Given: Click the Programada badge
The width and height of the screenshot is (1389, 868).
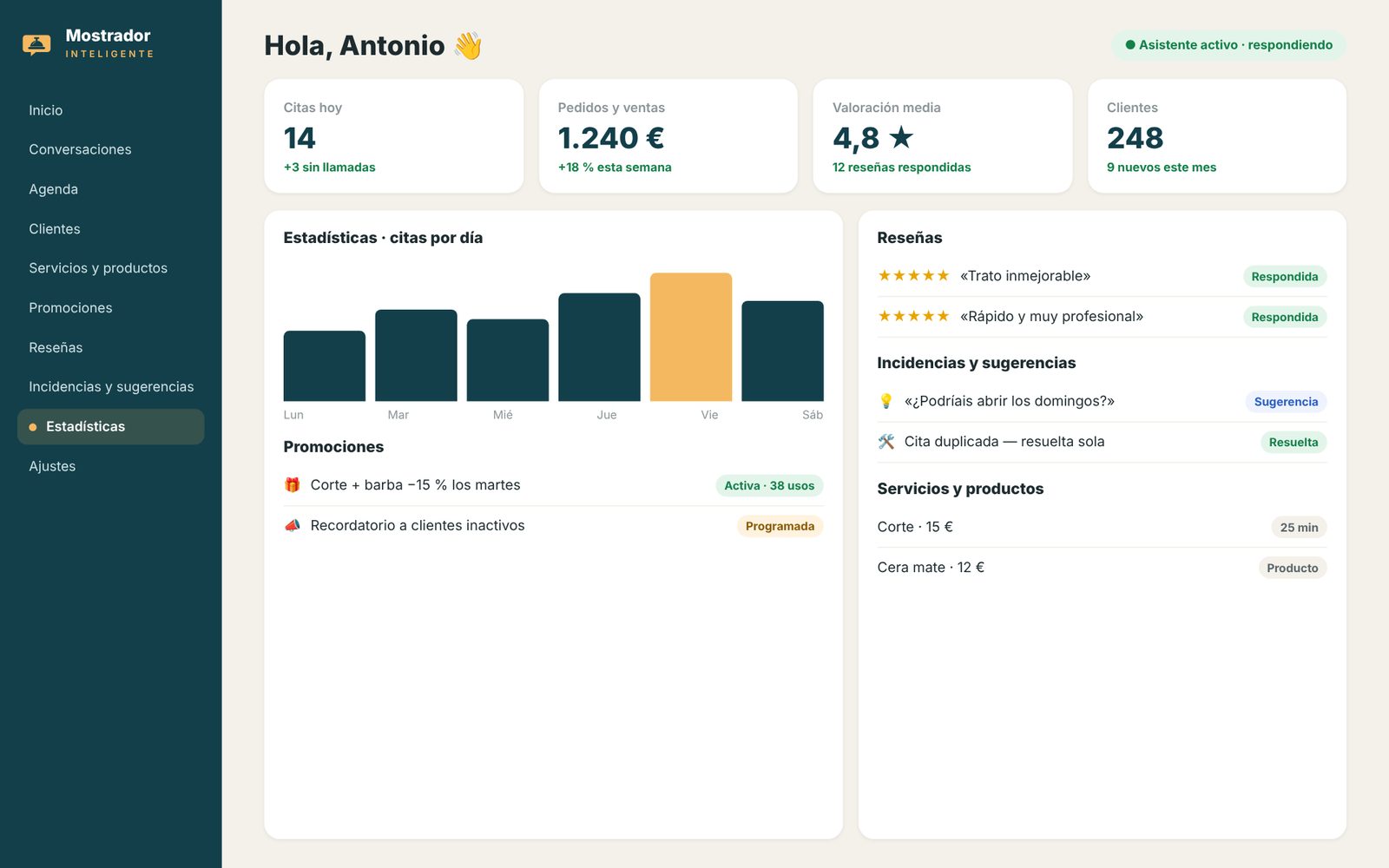Looking at the screenshot, I should (780, 526).
